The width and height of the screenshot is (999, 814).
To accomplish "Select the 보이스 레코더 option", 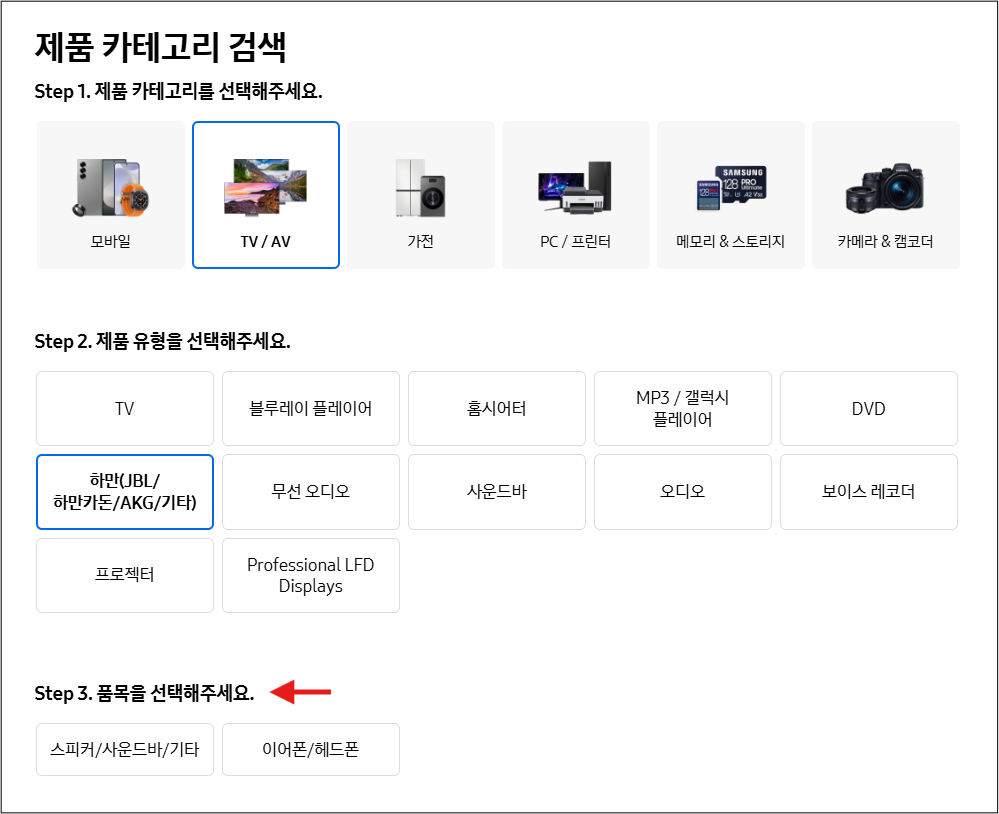I will click(x=868, y=491).
